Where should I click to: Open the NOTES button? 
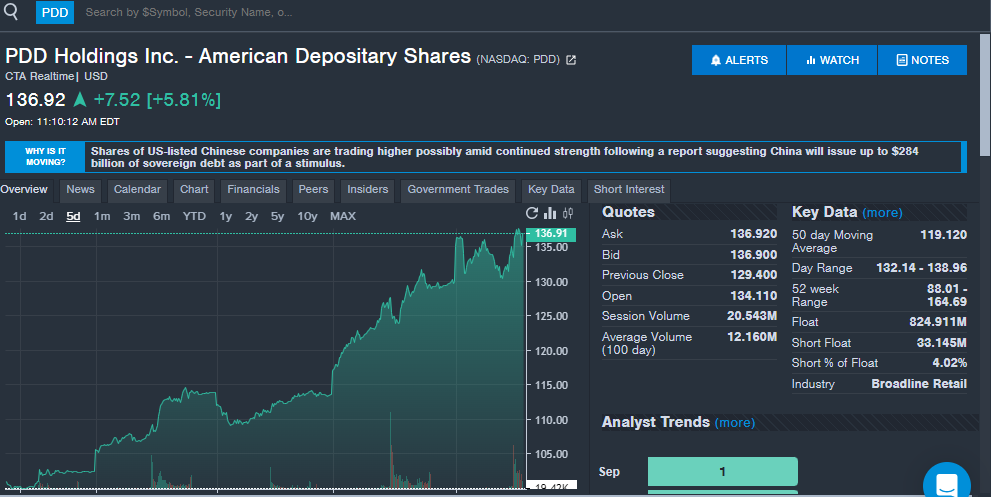point(923,60)
